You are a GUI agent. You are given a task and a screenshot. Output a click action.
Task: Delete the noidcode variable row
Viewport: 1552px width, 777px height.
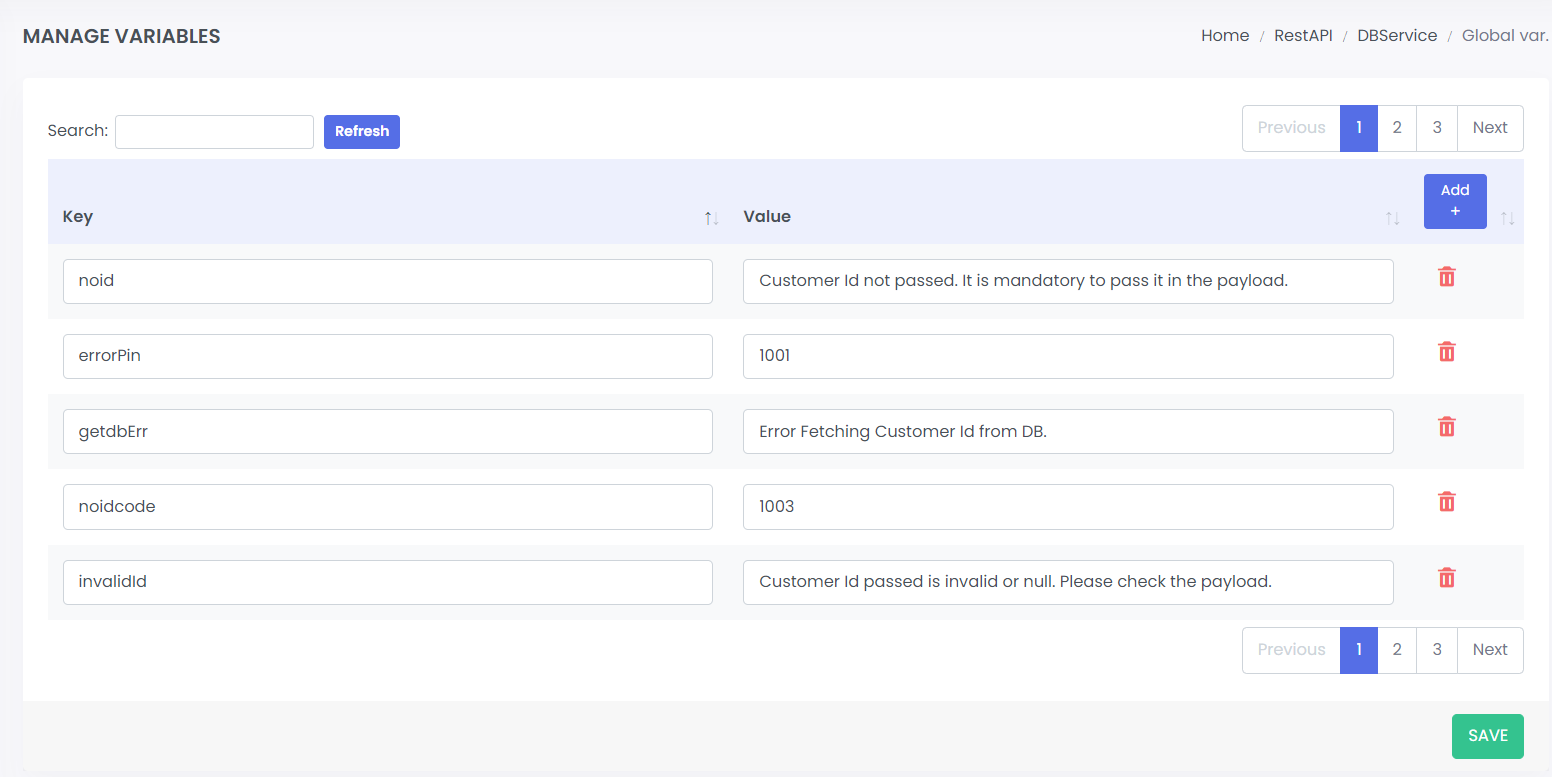coord(1446,502)
